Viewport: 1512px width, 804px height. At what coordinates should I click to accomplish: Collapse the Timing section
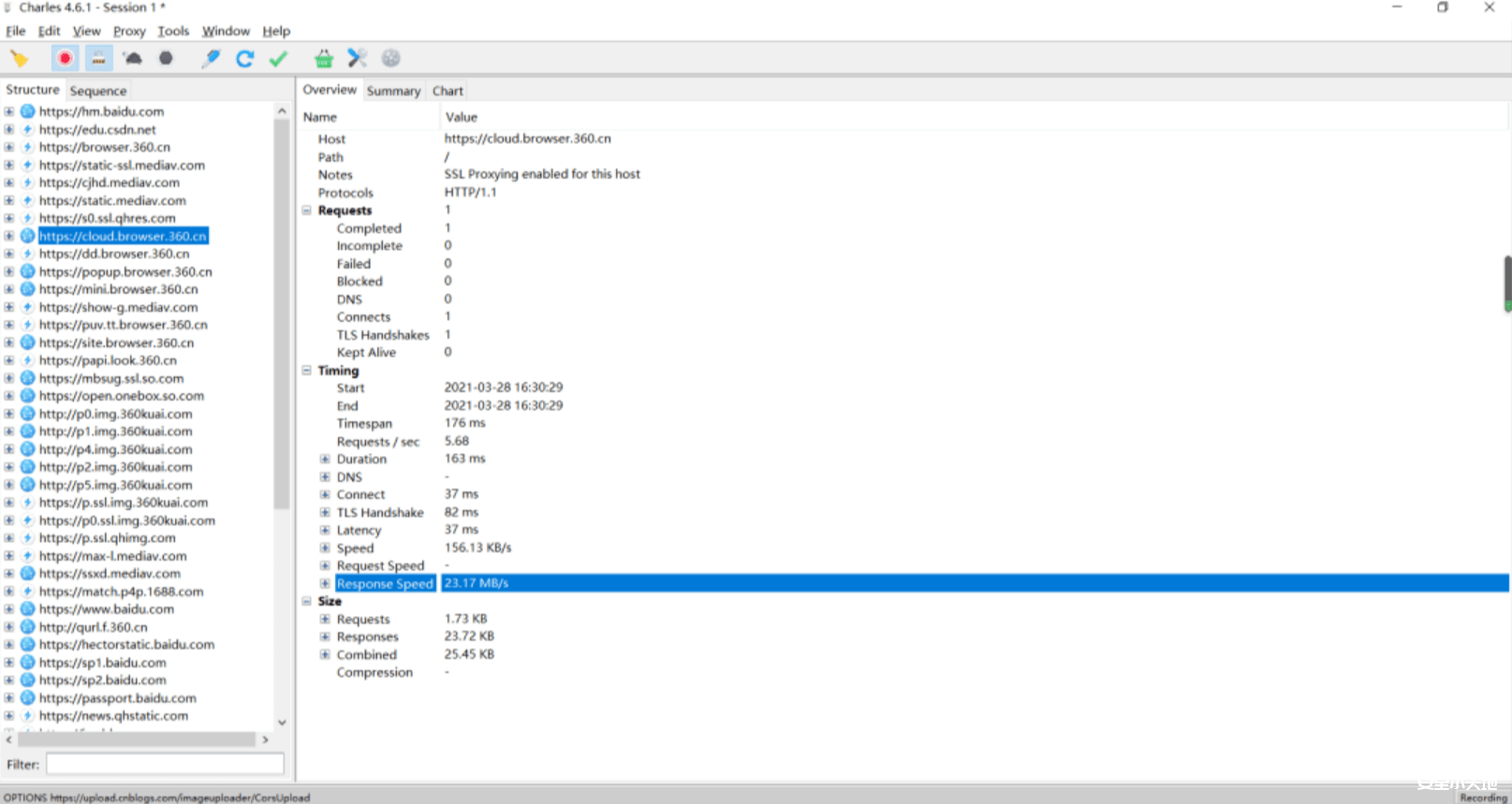tap(306, 371)
